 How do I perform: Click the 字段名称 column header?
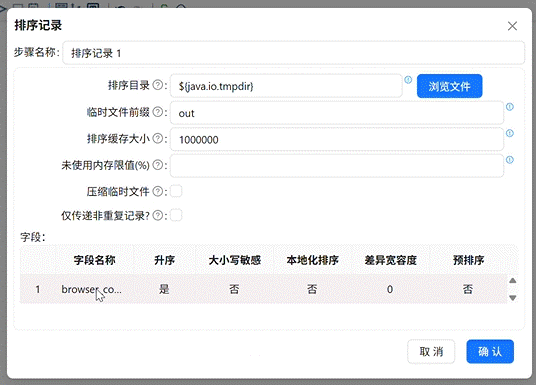point(94,260)
